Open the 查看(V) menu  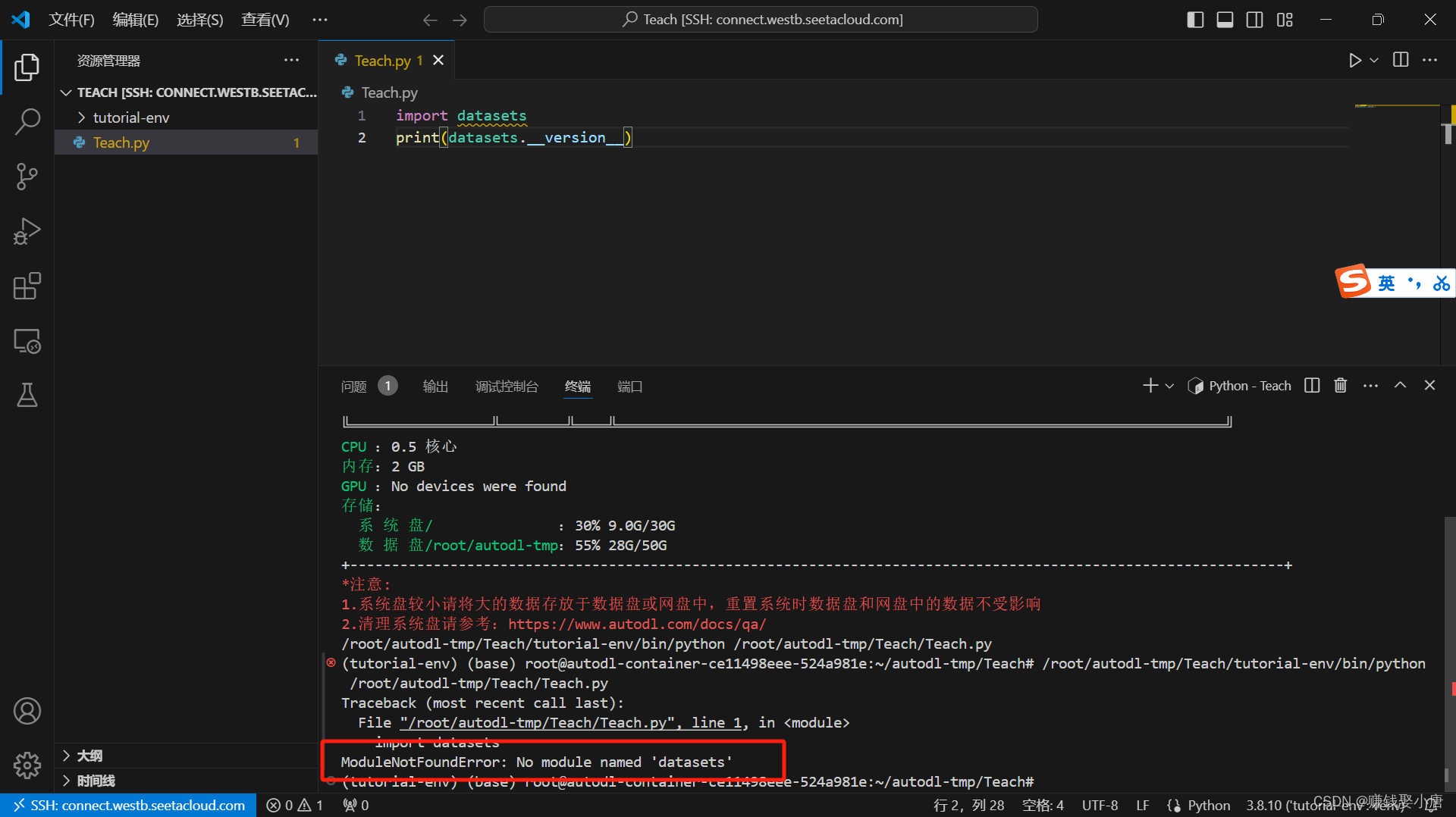coord(265,20)
